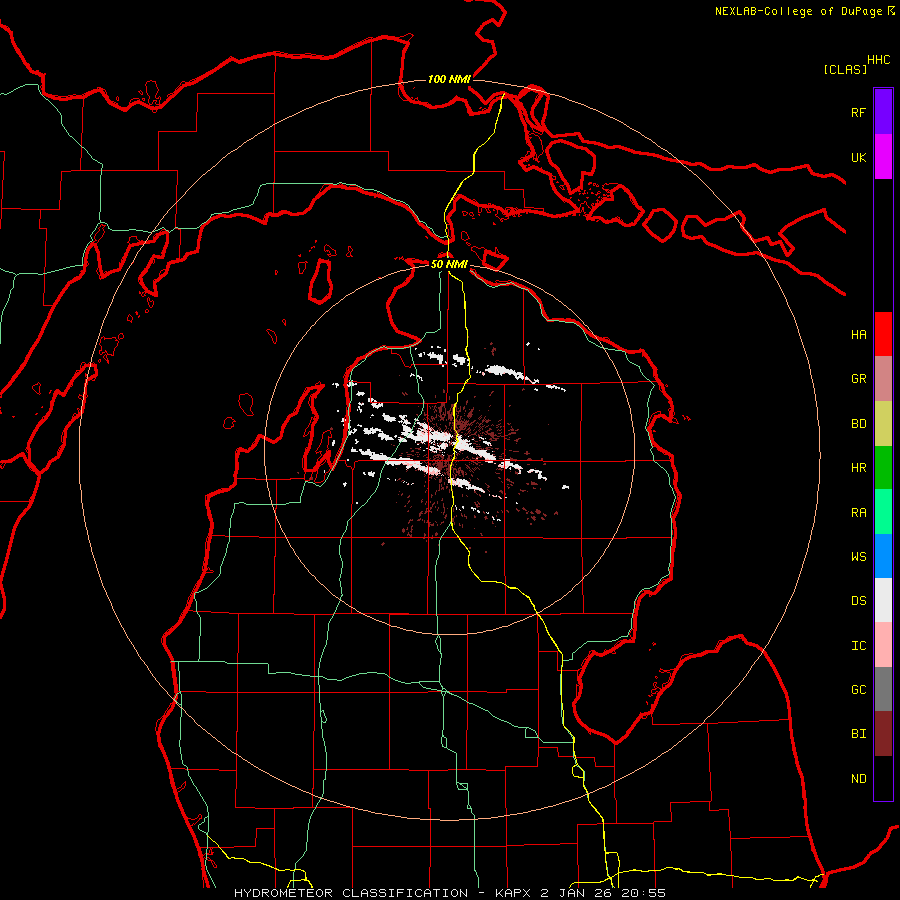This screenshot has height=900, width=900.
Task: Select the GR legend color block
Action: tap(883, 378)
